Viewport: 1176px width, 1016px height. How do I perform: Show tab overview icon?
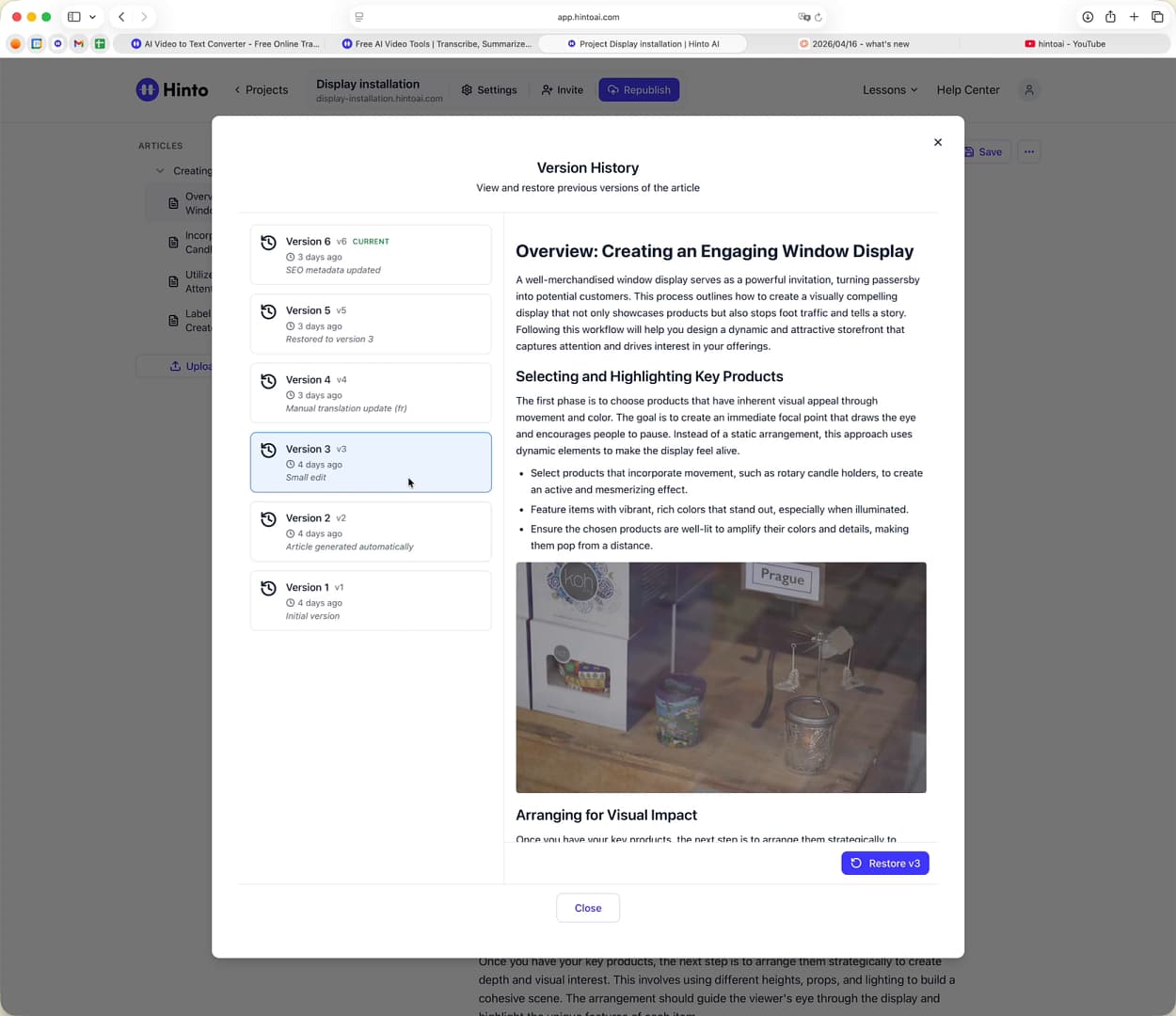1157,17
